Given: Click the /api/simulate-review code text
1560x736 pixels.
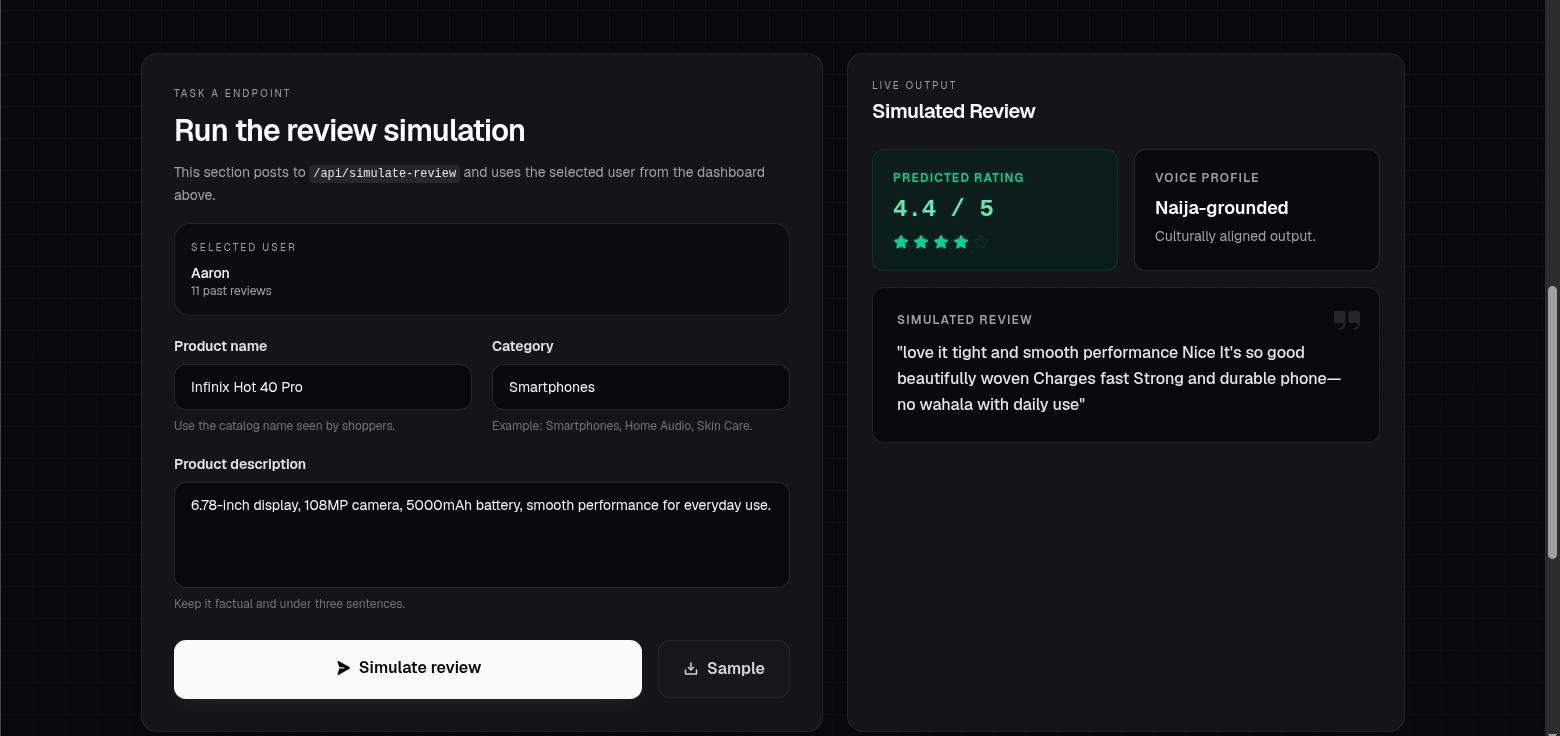Looking at the screenshot, I should pos(385,173).
